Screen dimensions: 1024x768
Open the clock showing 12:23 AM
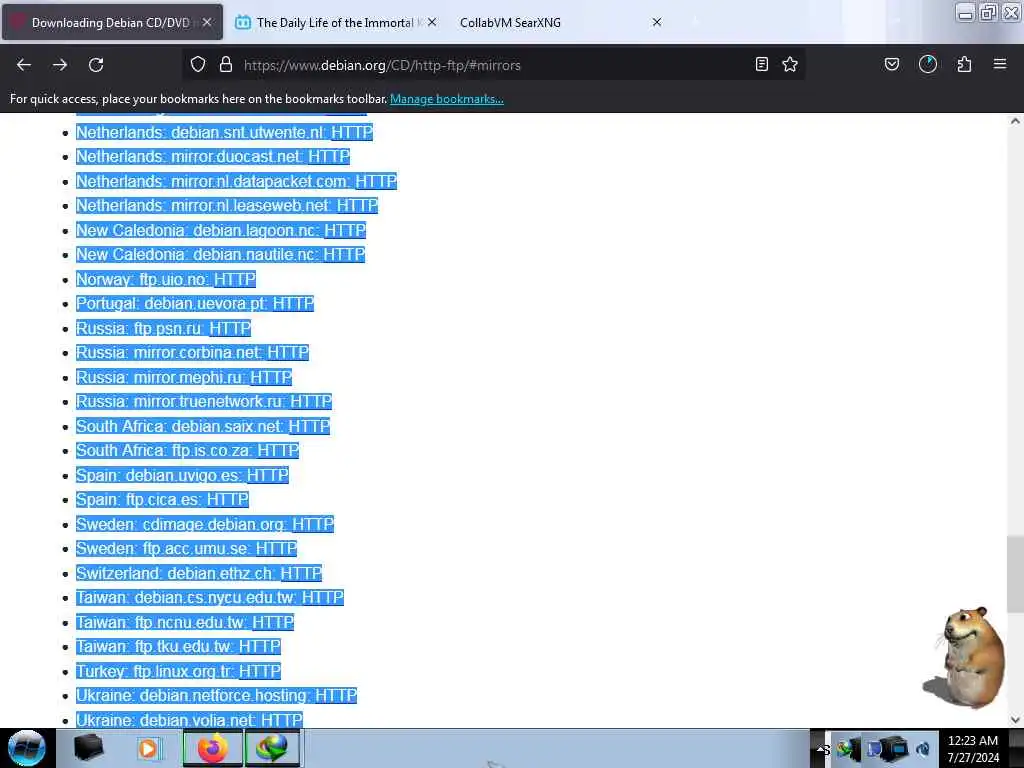[973, 749]
